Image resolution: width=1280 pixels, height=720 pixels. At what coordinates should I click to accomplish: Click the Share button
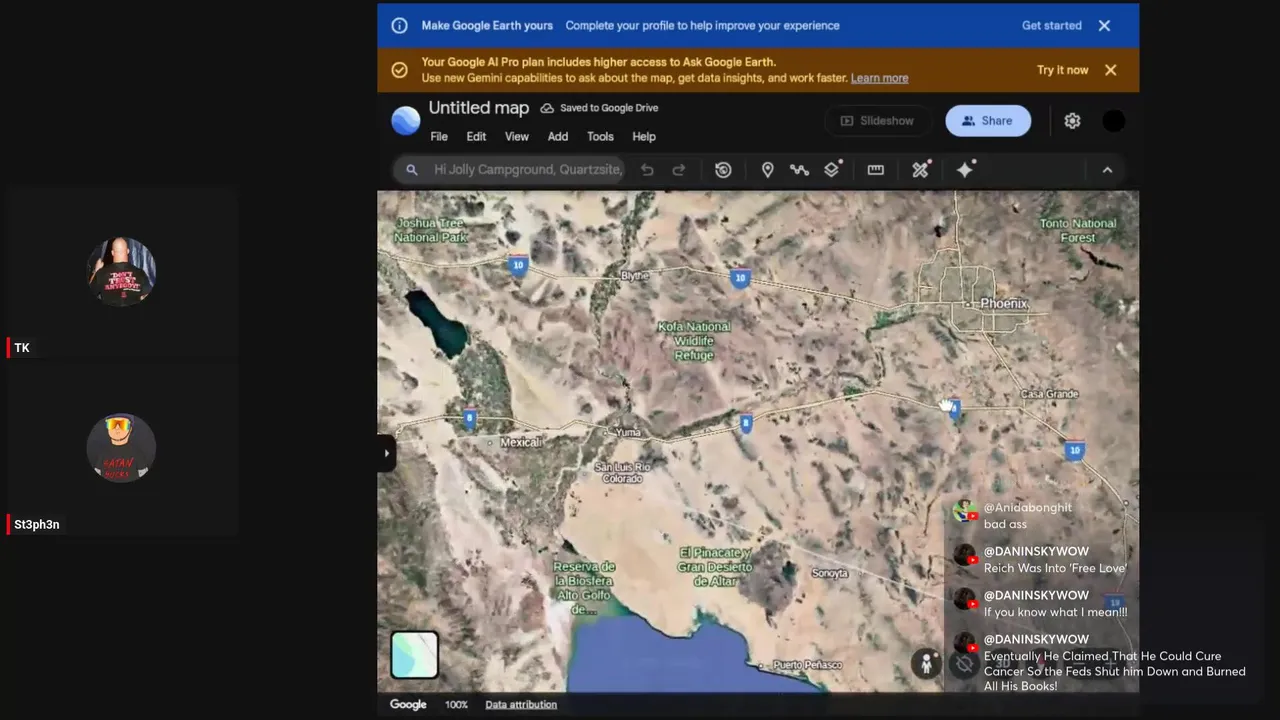(x=988, y=121)
